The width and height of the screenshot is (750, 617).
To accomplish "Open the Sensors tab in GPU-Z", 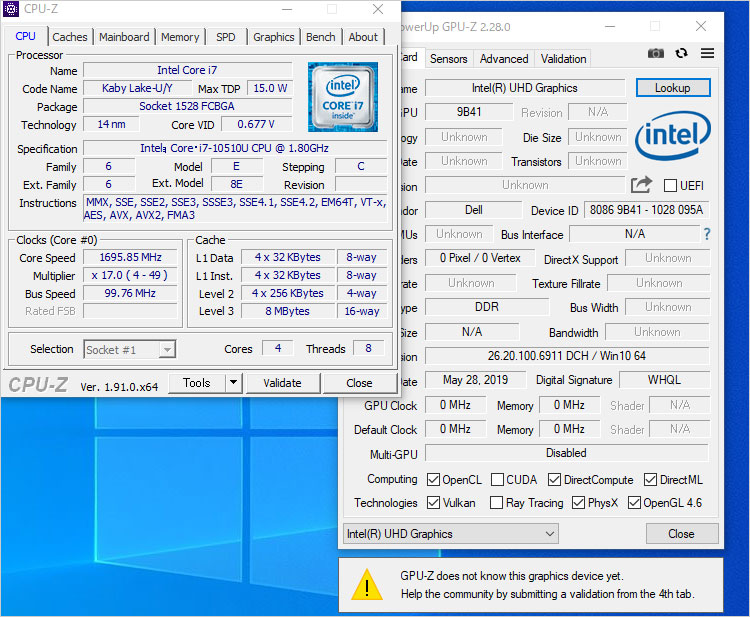I will (449, 59).
